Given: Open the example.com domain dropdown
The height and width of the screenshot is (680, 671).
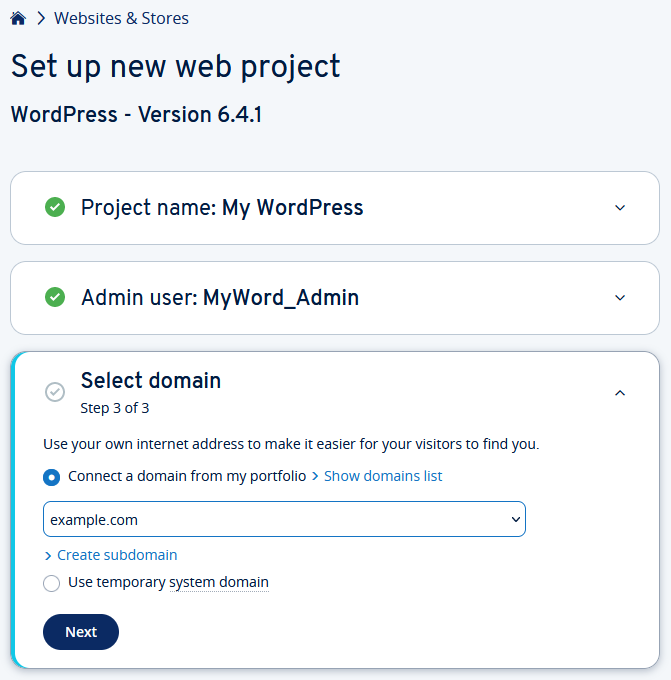Looking at the screenshot, I should click(x=284, y=519).
